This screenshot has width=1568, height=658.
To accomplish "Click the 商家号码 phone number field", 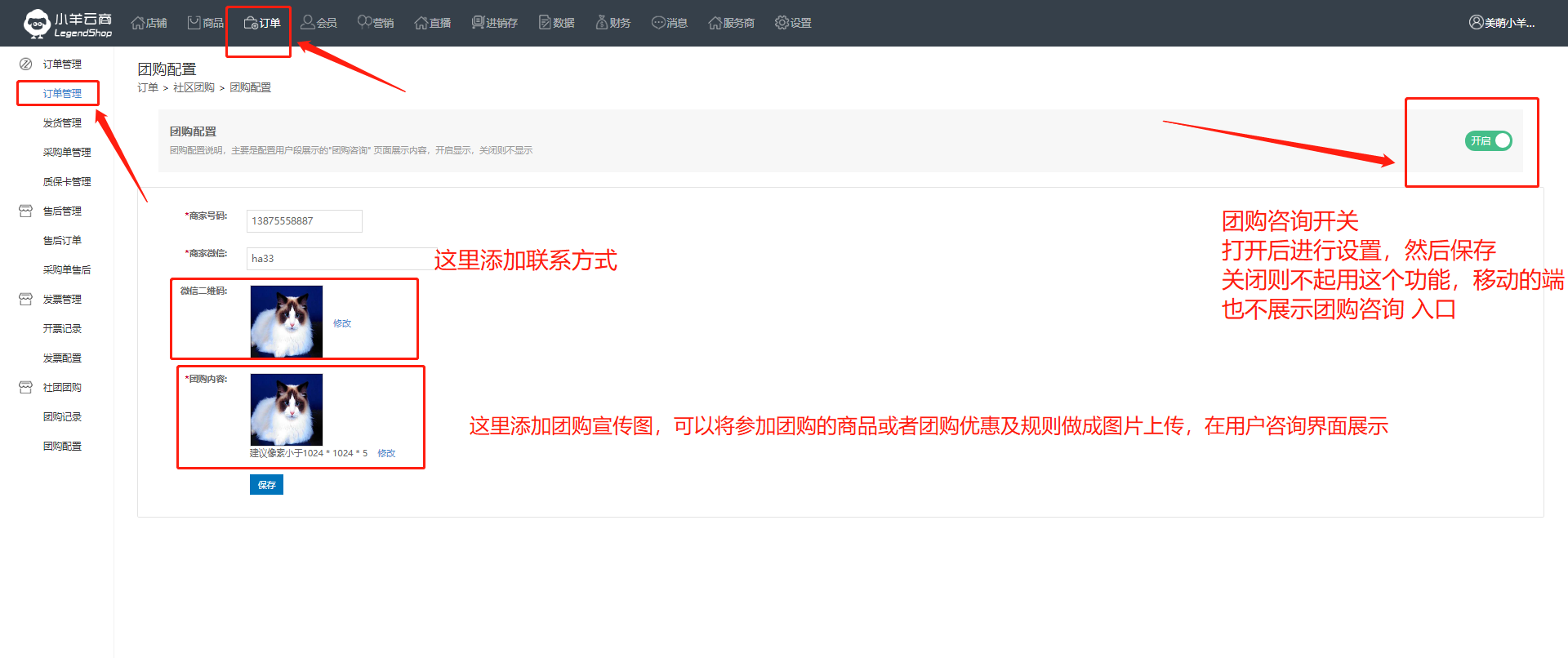I will click(x=304, y=221).
